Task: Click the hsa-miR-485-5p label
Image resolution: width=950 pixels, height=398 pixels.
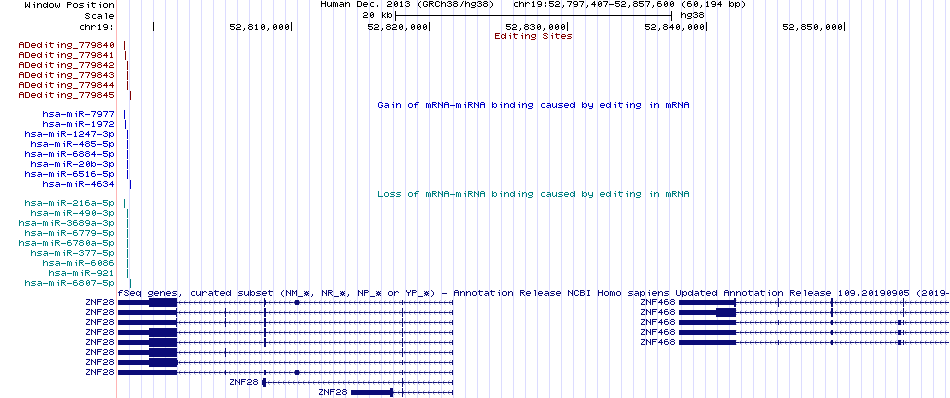Action: pos(73,144)
